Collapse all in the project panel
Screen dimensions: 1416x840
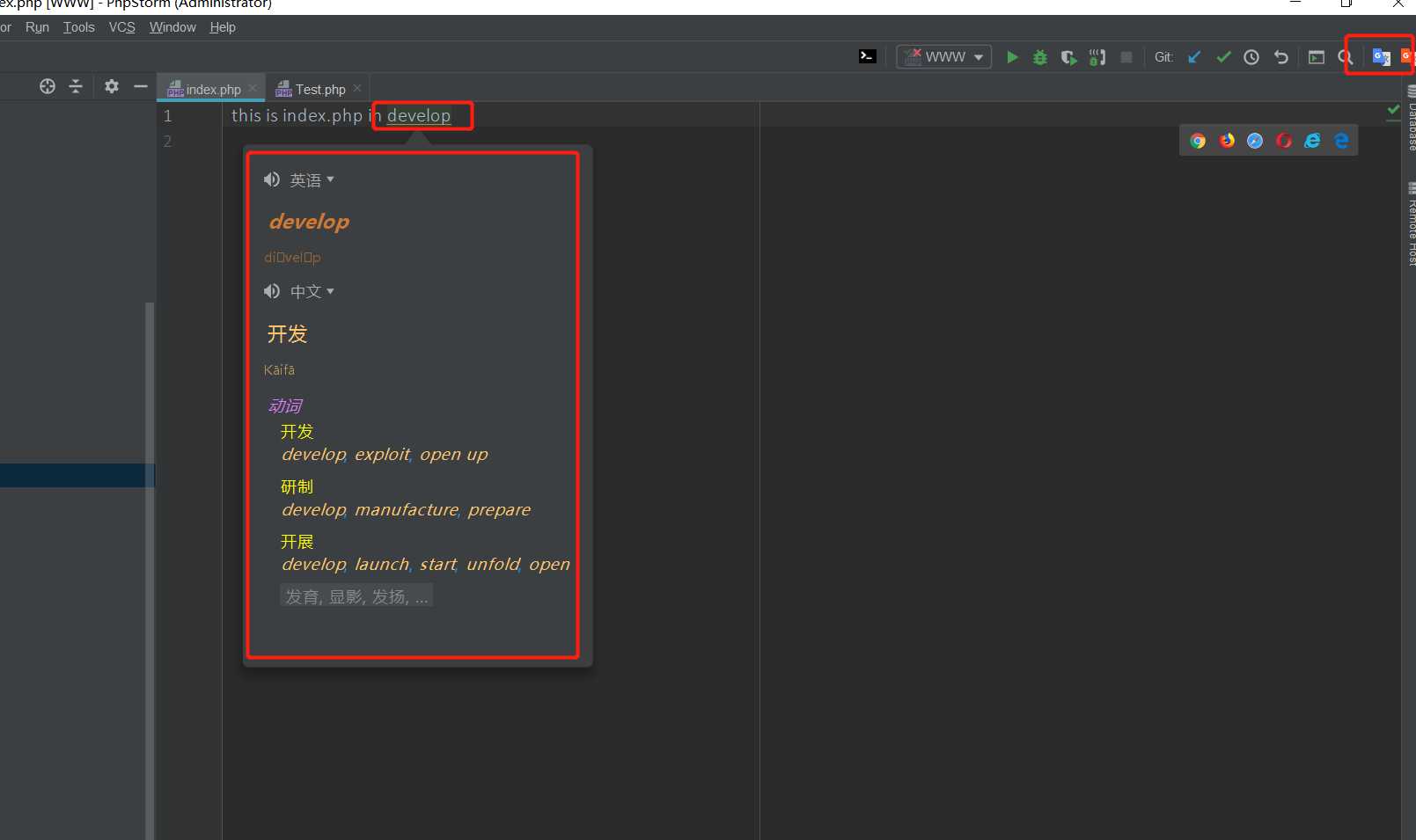tap(76, 86)
